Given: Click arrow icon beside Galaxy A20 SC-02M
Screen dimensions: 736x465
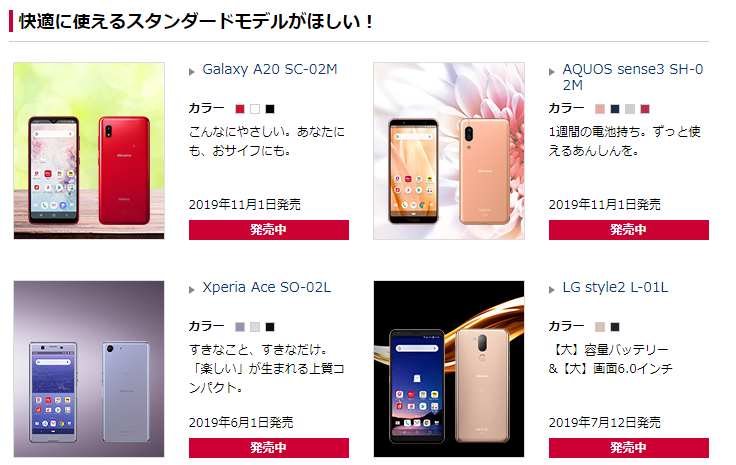Looking at the screenshot, I should (192, 72).
